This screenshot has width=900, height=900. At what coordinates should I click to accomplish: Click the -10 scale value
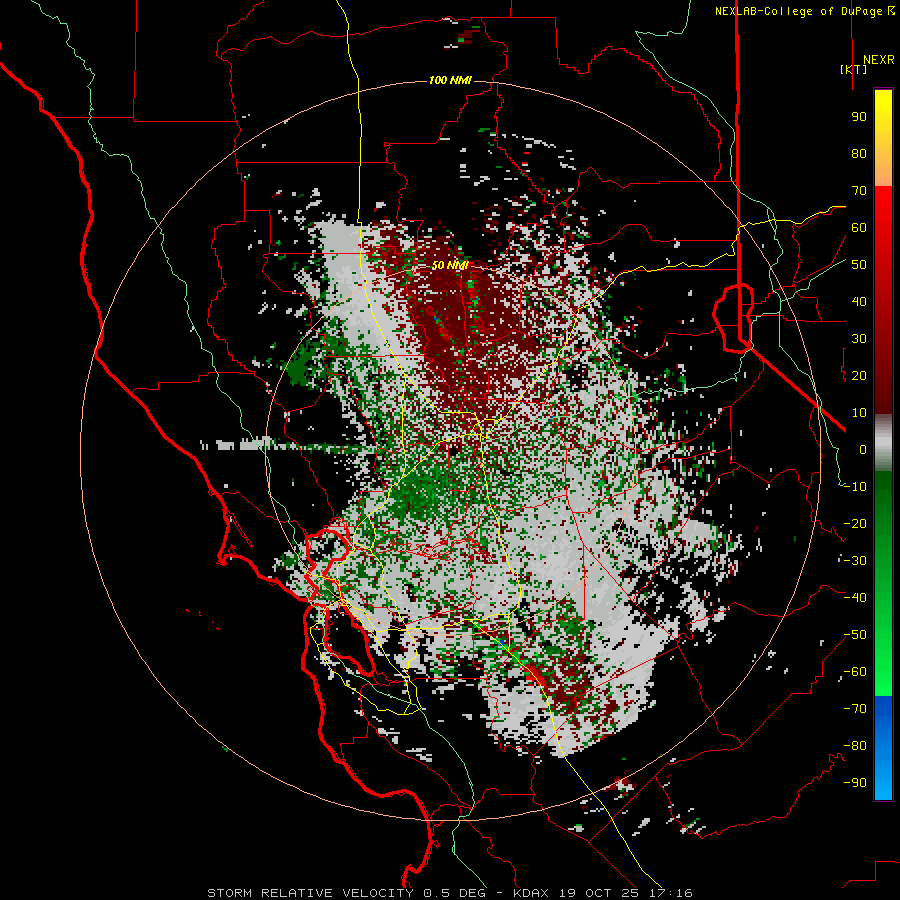coord(855,487)
